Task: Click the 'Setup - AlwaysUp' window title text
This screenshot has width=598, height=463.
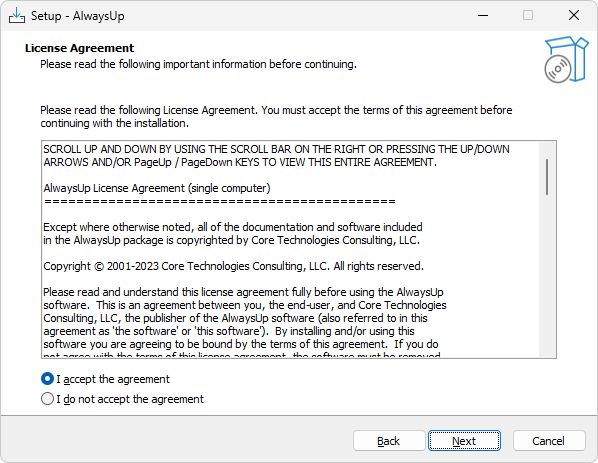Action: coord(77,16)
